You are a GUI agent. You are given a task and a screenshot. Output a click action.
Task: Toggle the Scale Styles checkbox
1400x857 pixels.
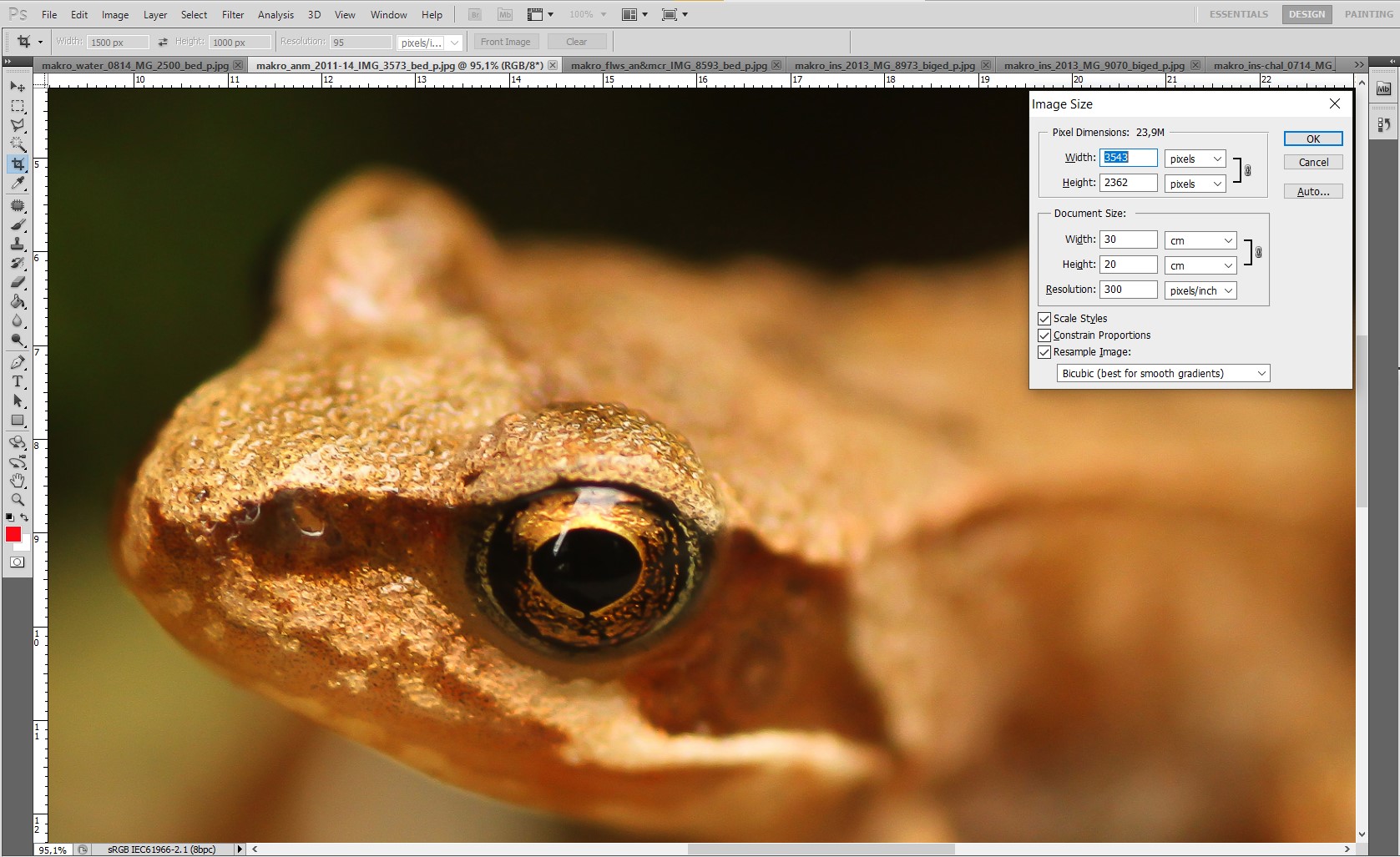click(1044, 319)
